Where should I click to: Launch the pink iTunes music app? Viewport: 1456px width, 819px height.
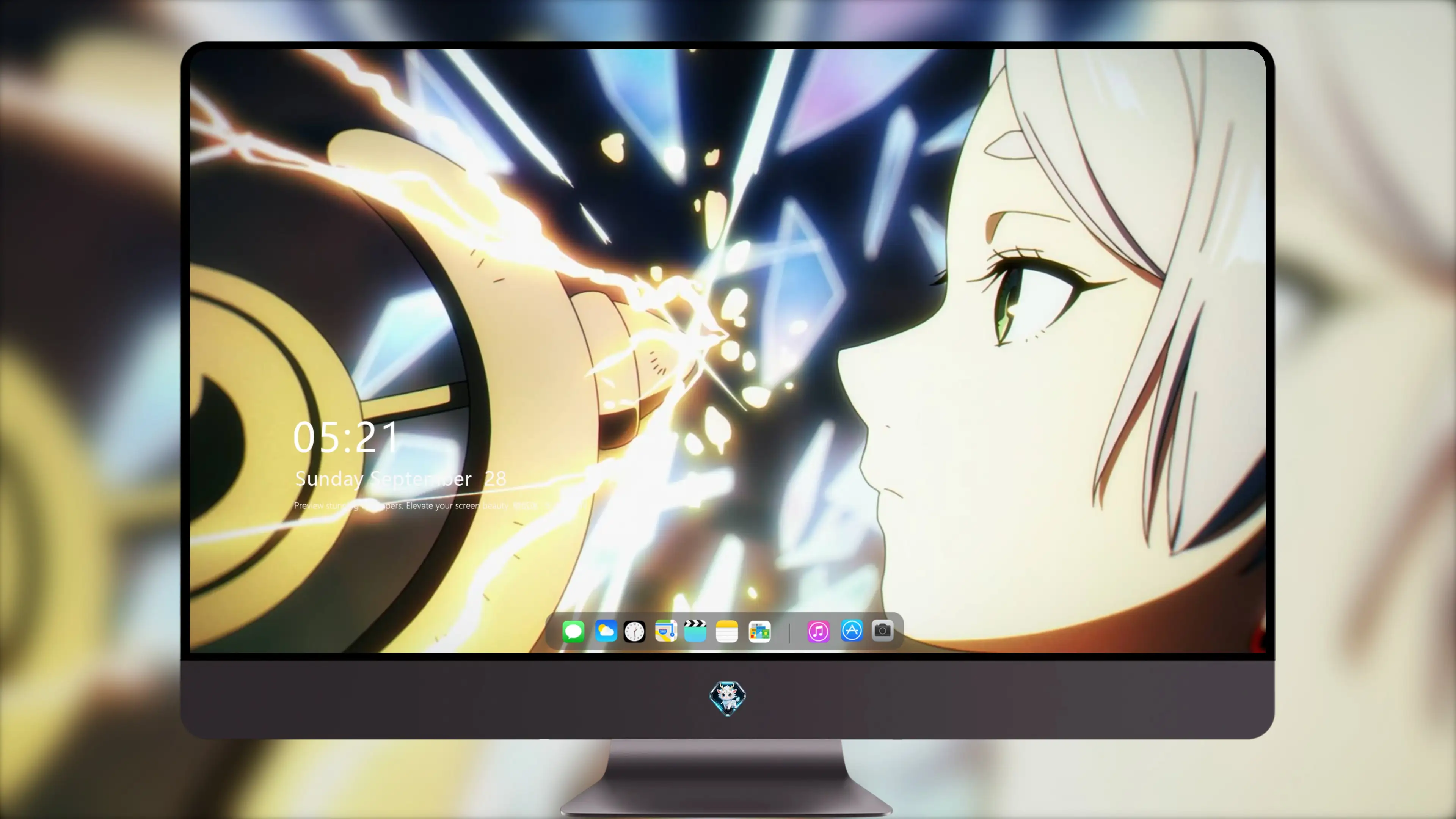(819, 631)
